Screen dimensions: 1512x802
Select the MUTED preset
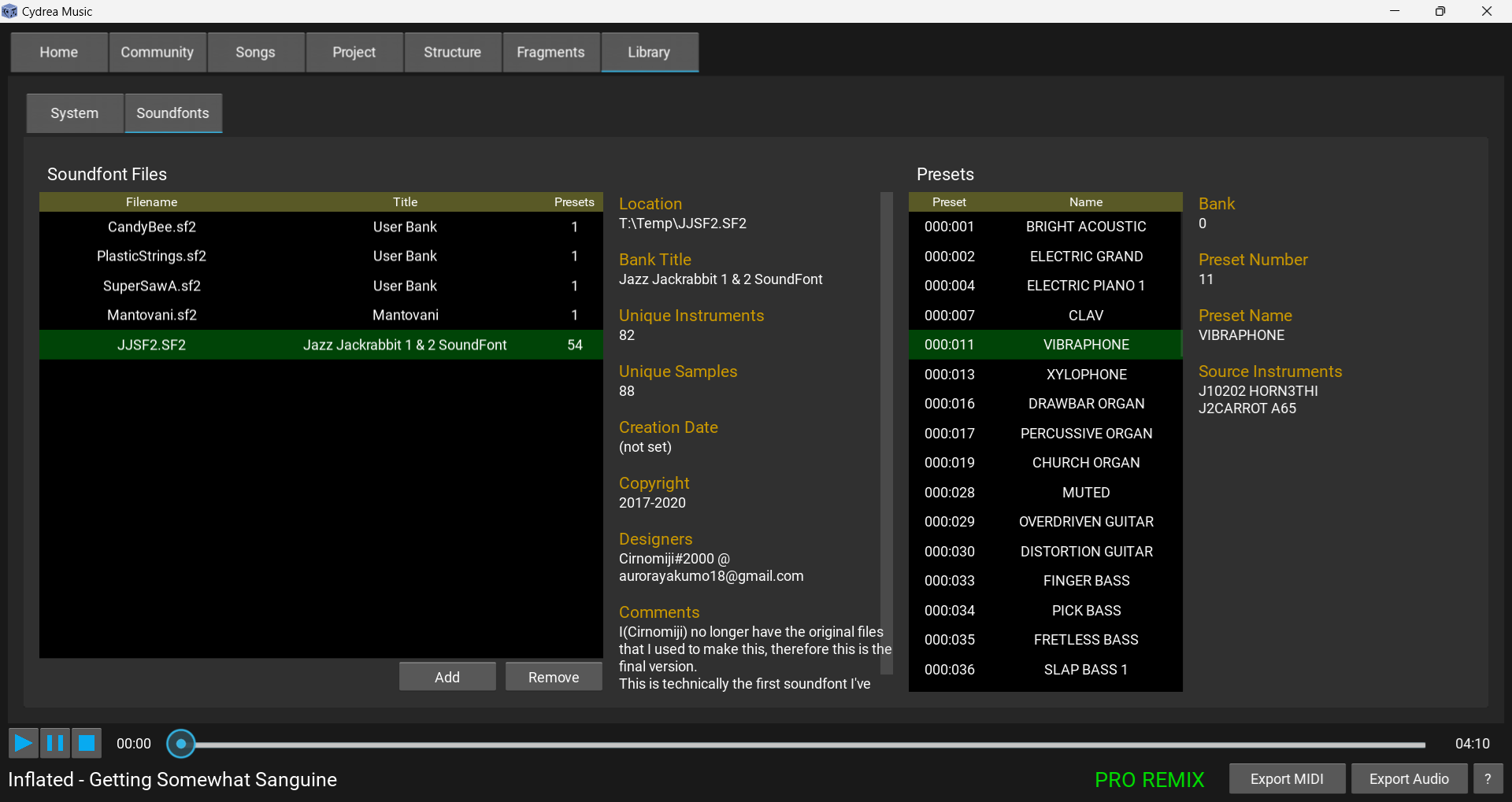[1045, 493]
